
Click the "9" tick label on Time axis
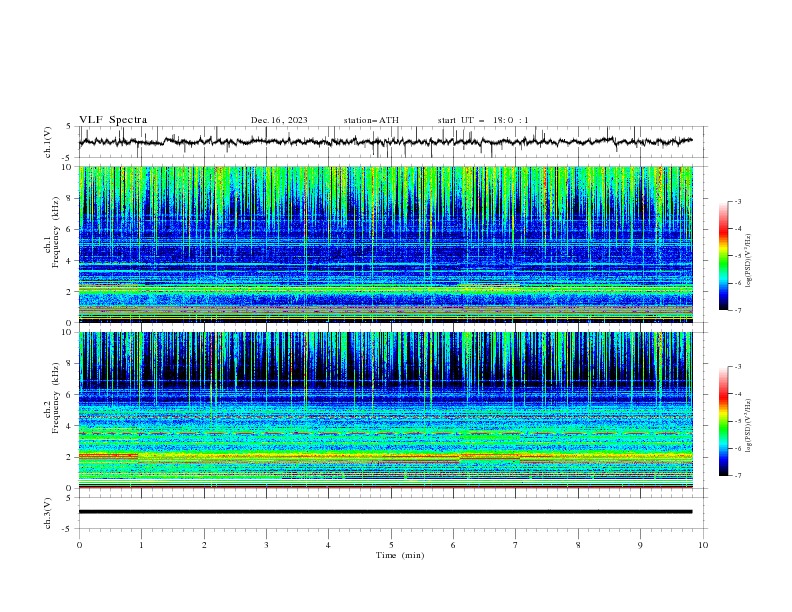click(640, 545)
